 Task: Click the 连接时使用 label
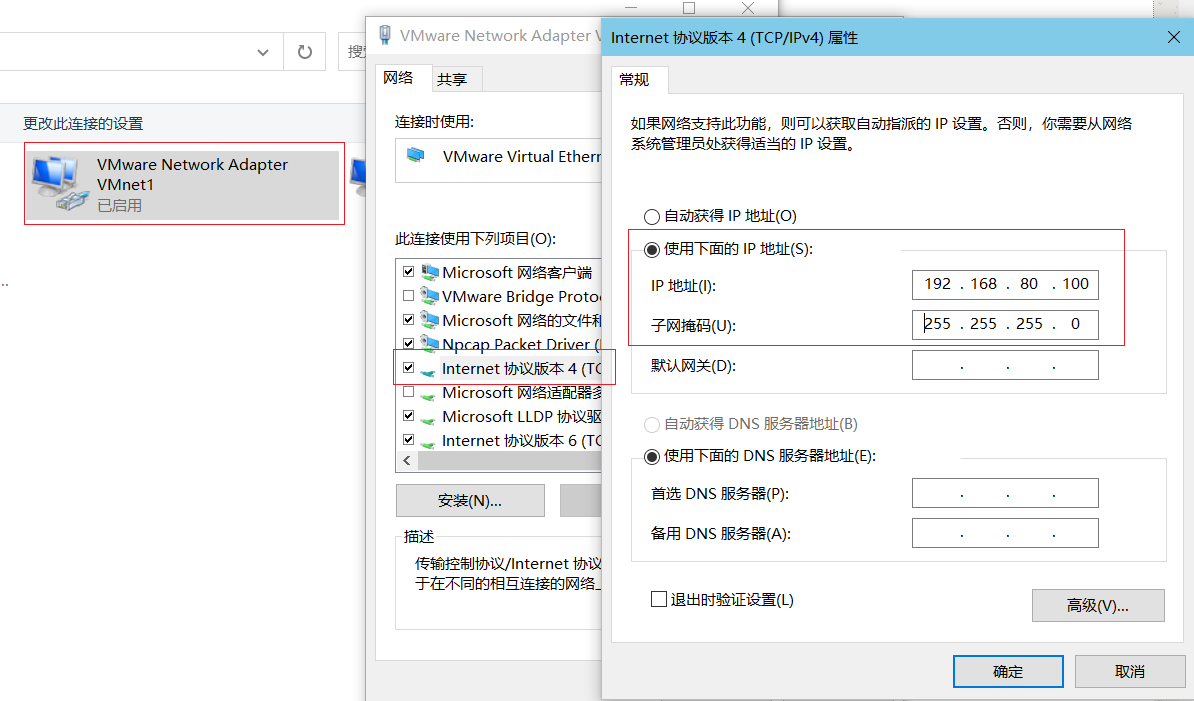(435, 122)
